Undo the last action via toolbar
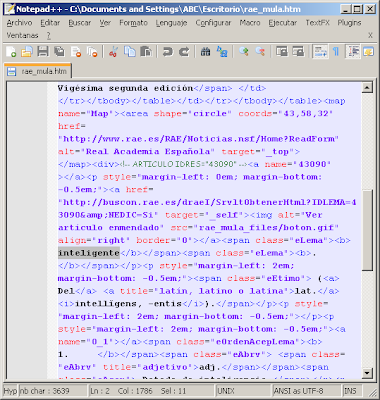The height and width of the screenshot is (400, 380). (x=168, y=52)
